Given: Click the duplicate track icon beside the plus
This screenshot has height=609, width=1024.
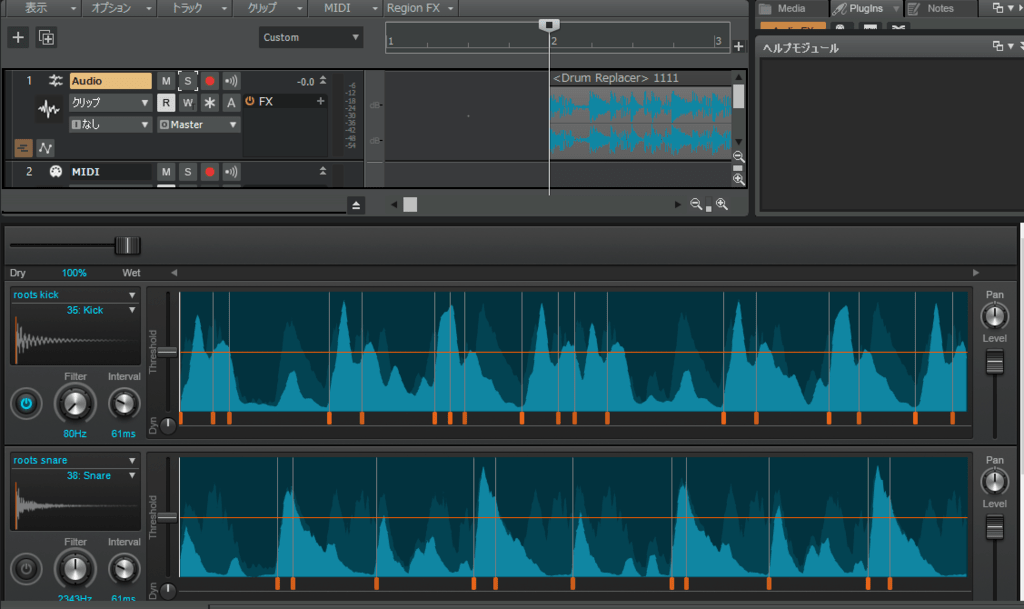Looking at the screenshot, I should (x=46, y=37).
